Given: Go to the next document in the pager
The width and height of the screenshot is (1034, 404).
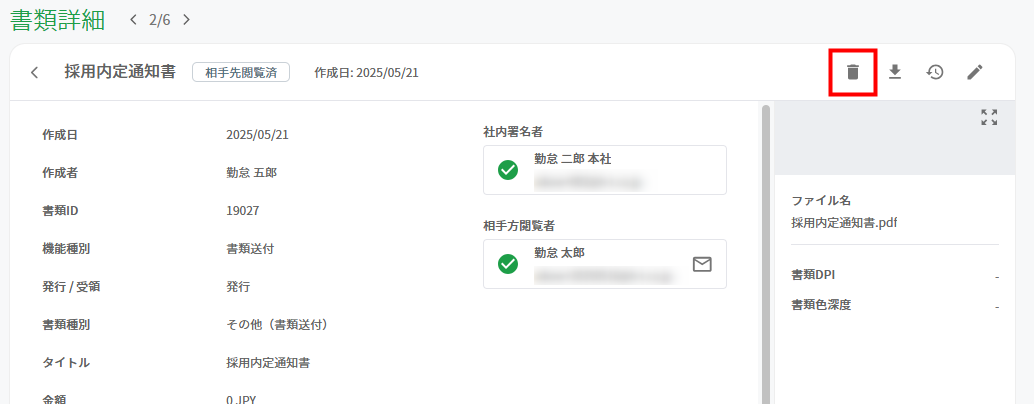Looking at the screenshot, I should 187,20.
